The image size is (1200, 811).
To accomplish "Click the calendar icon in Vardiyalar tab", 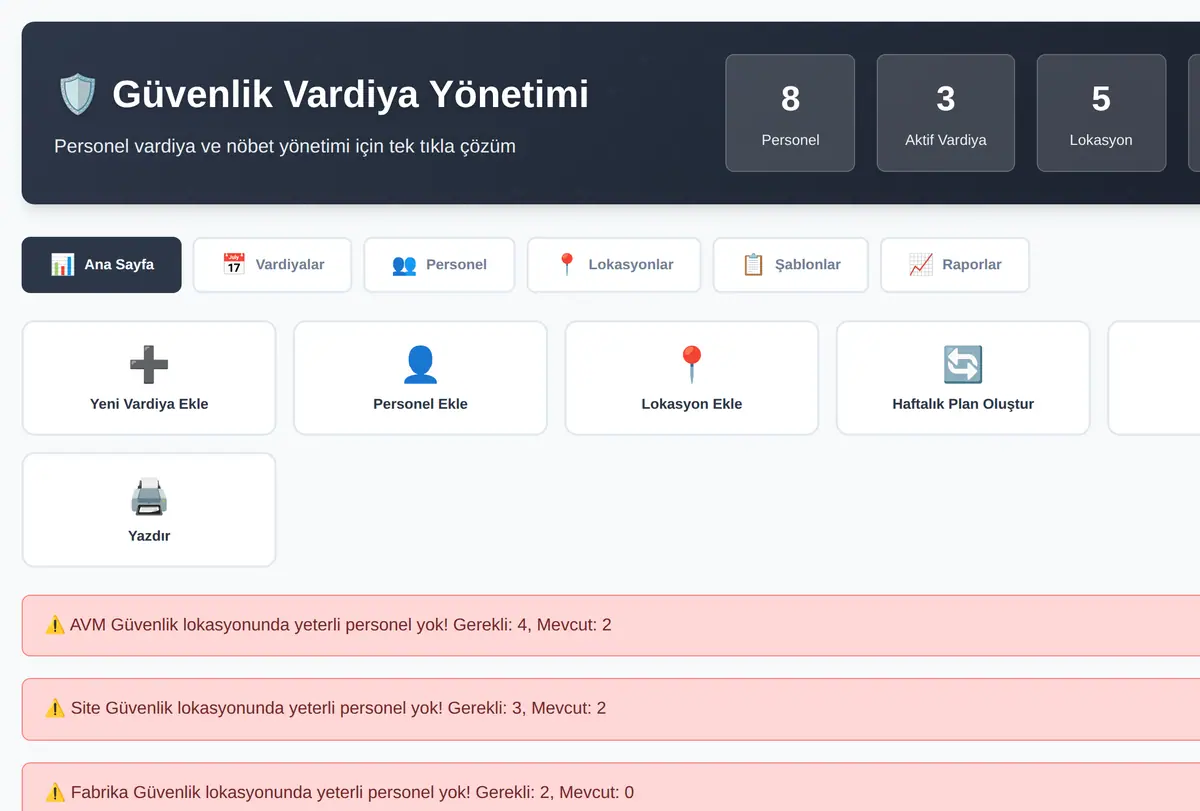I will coord(234,265).
